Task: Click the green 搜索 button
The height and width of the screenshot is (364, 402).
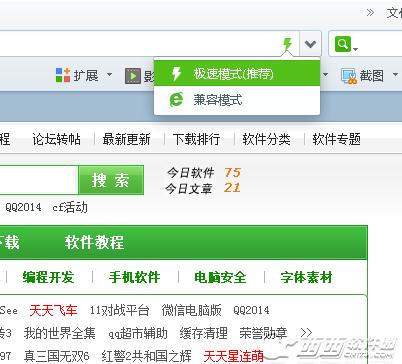Action: (x=111, y=180)
